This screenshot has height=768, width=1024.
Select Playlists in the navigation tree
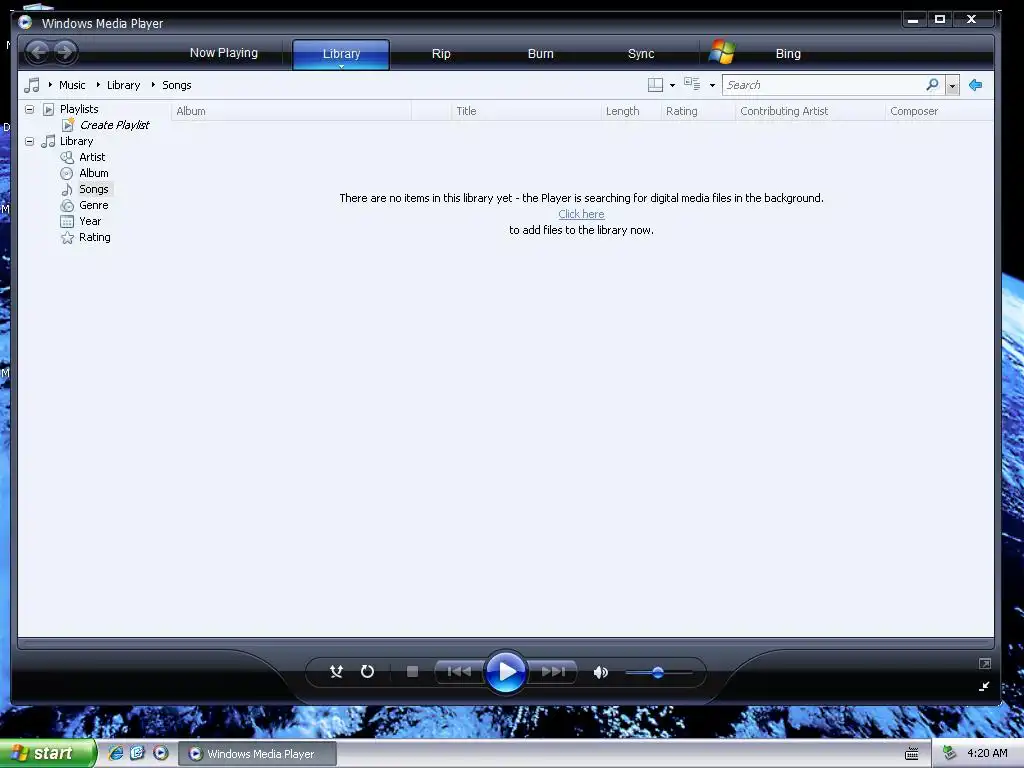pos(79,109)
